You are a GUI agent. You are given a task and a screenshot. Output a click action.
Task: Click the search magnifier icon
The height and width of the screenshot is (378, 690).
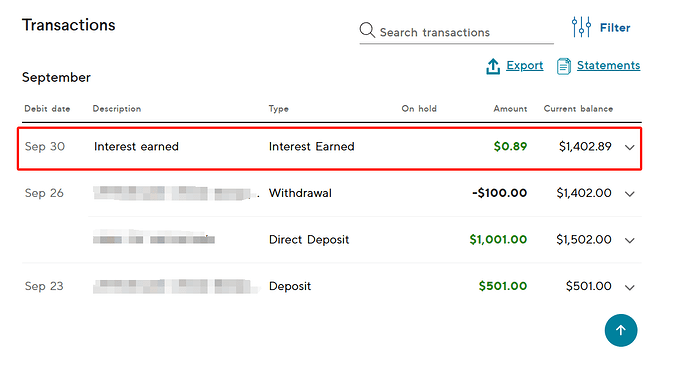coord(367,30)
